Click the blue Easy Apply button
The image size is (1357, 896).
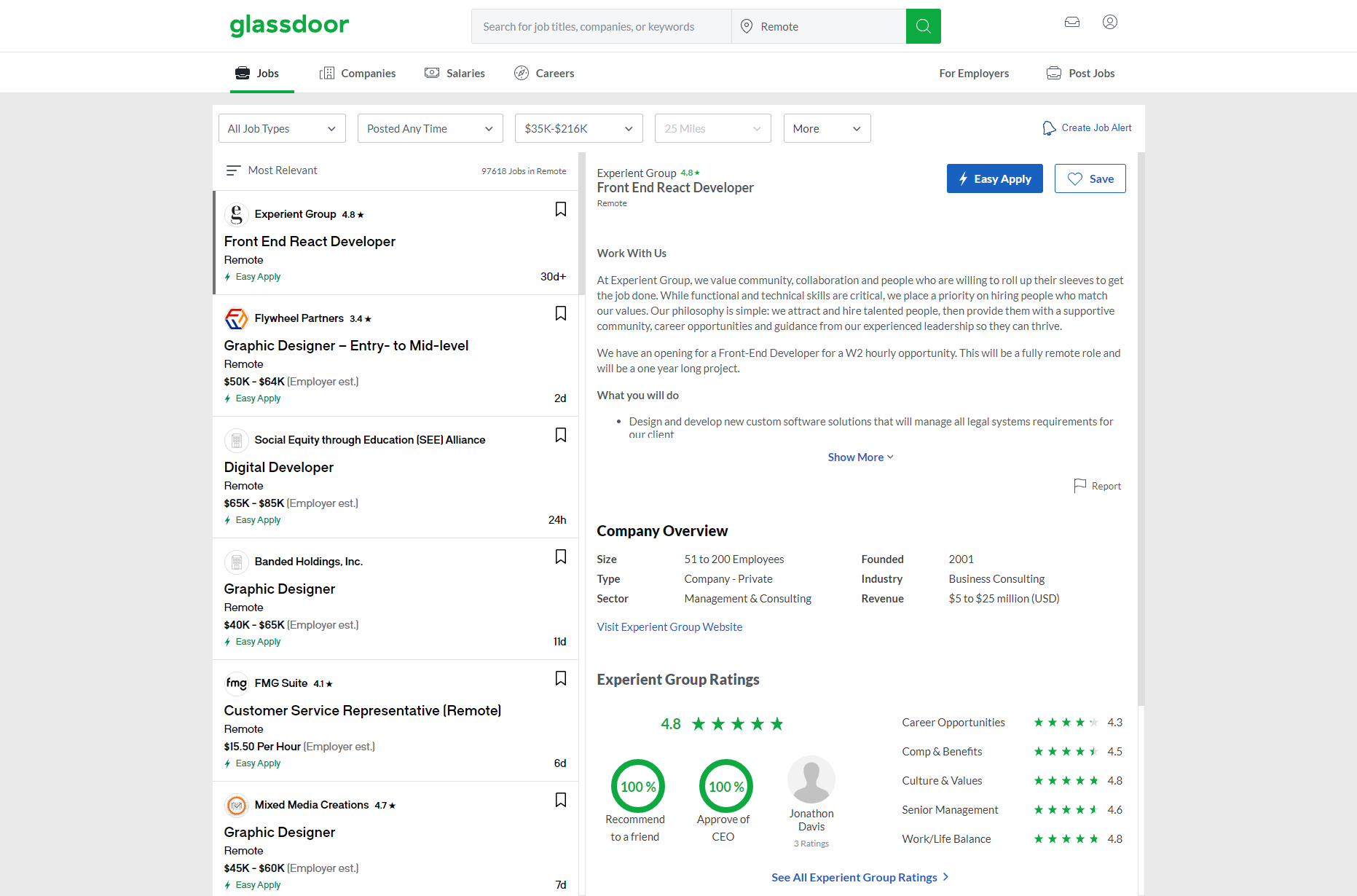[994, 178]
